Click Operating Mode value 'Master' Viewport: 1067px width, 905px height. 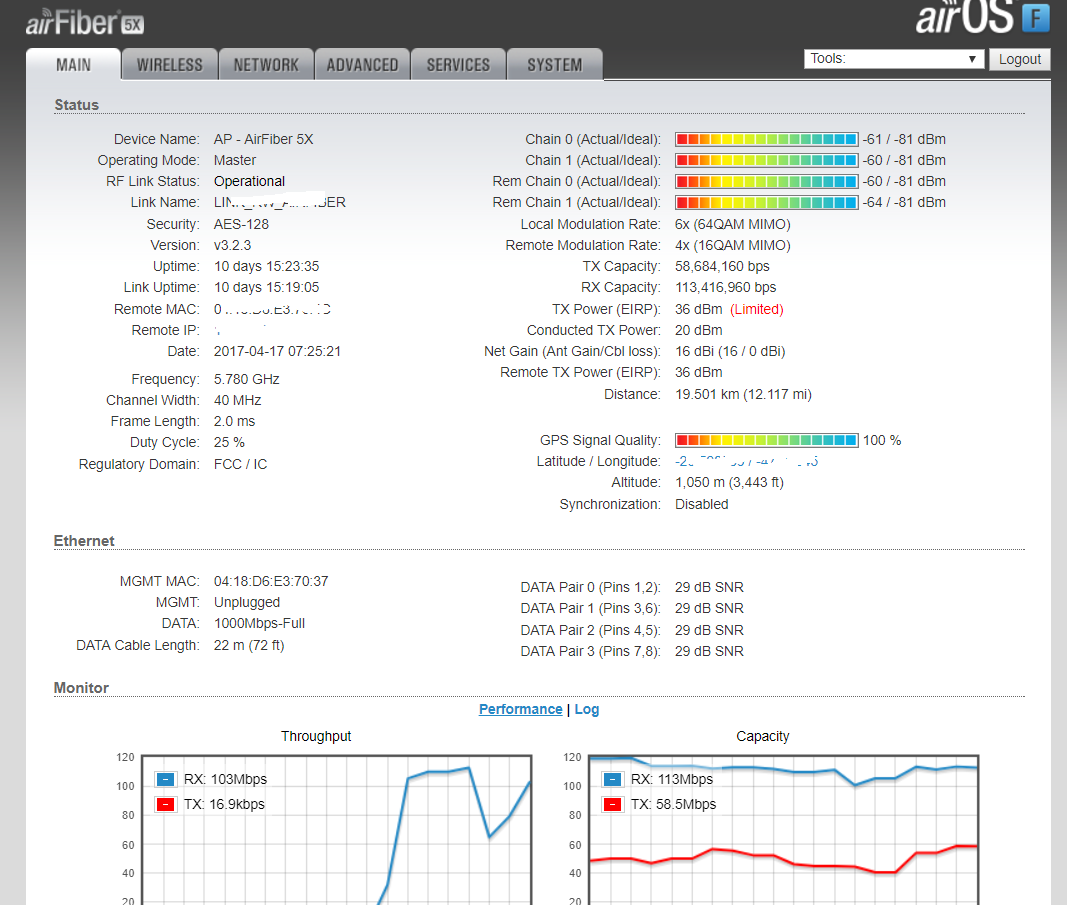point(235,161)
